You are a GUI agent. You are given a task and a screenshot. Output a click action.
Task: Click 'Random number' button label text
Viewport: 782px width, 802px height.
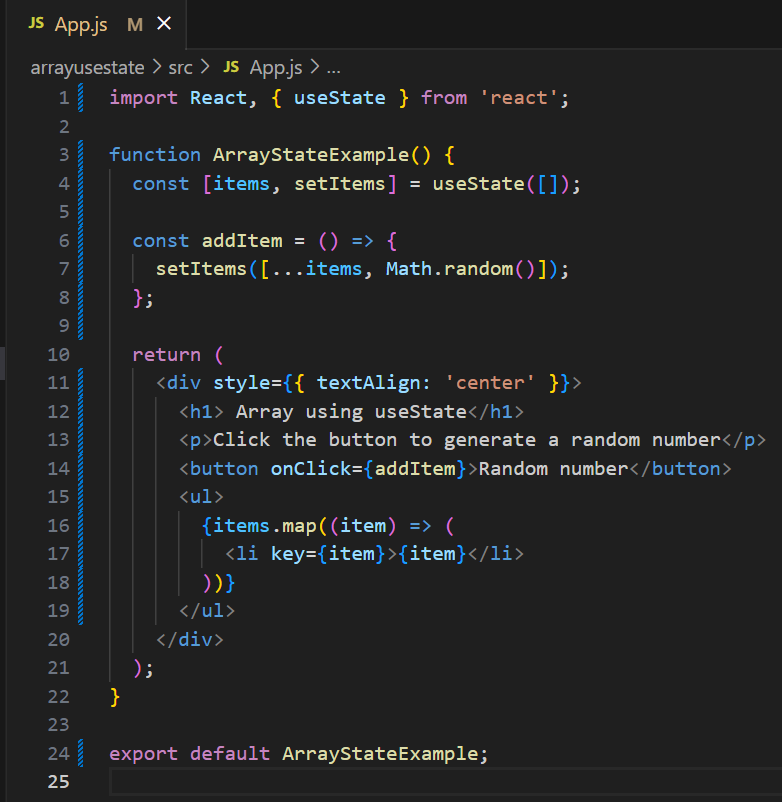553,469
